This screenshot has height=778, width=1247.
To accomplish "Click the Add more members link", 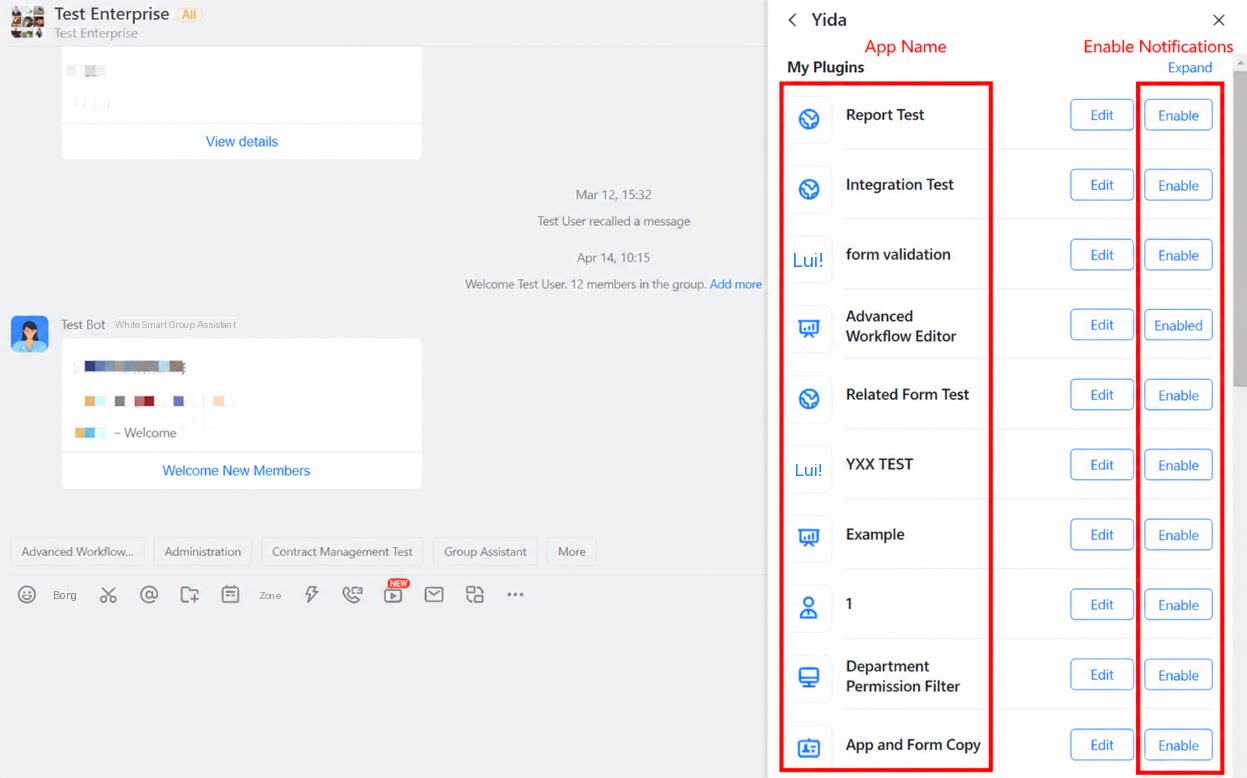I will tap(736, 284).
